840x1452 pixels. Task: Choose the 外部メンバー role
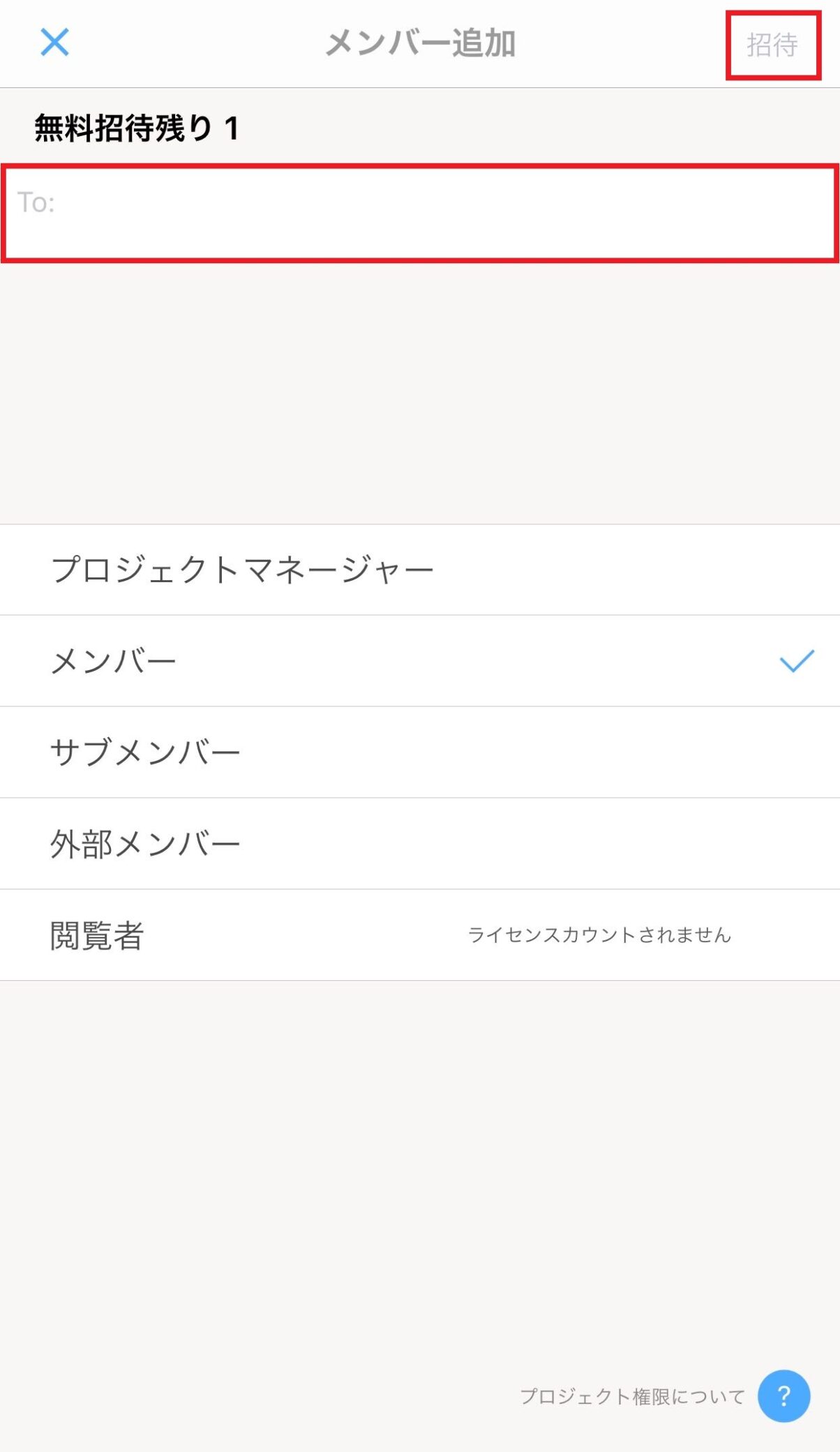point(420,844)
